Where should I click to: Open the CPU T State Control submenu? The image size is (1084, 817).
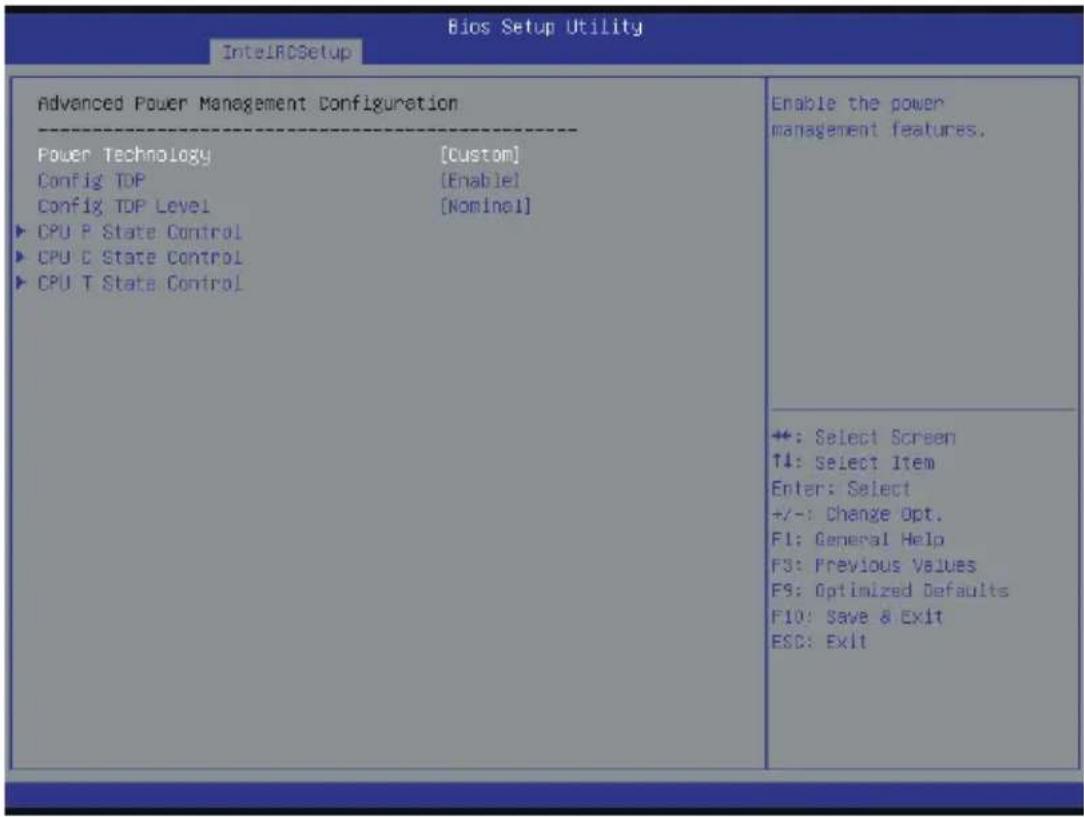pos(140,283)
